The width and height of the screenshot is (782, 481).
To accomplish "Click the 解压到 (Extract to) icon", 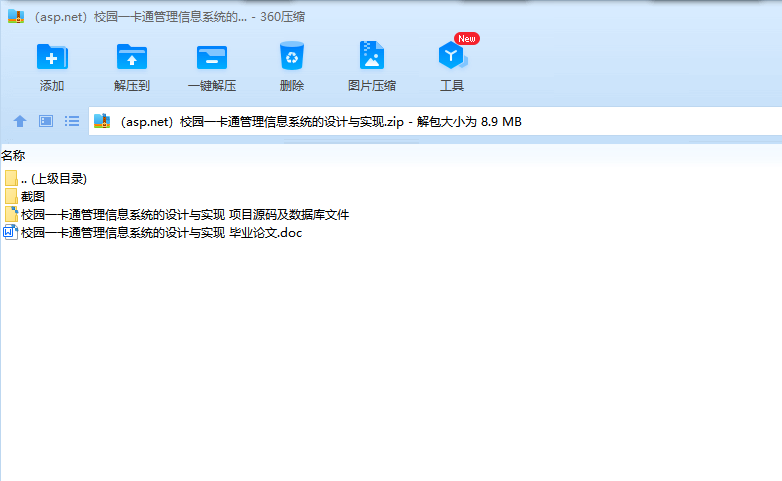I will (132, 56).
